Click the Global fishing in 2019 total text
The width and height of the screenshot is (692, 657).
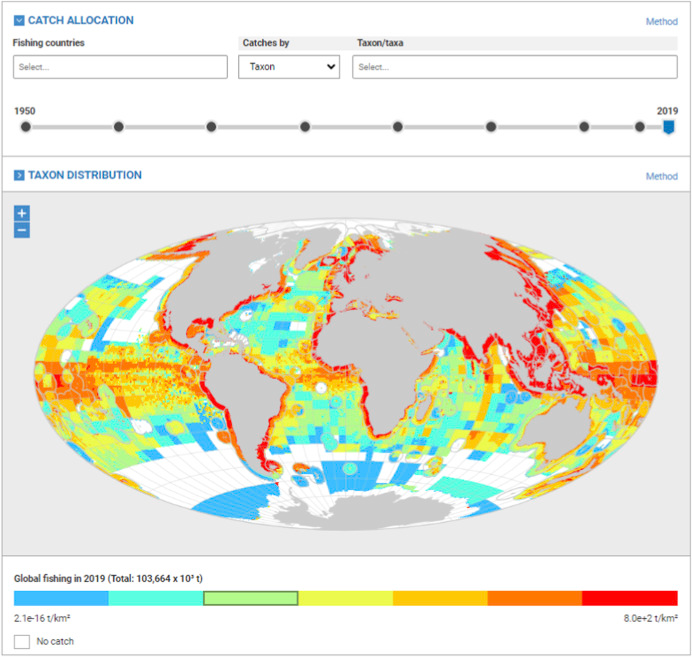coord(108,578)
